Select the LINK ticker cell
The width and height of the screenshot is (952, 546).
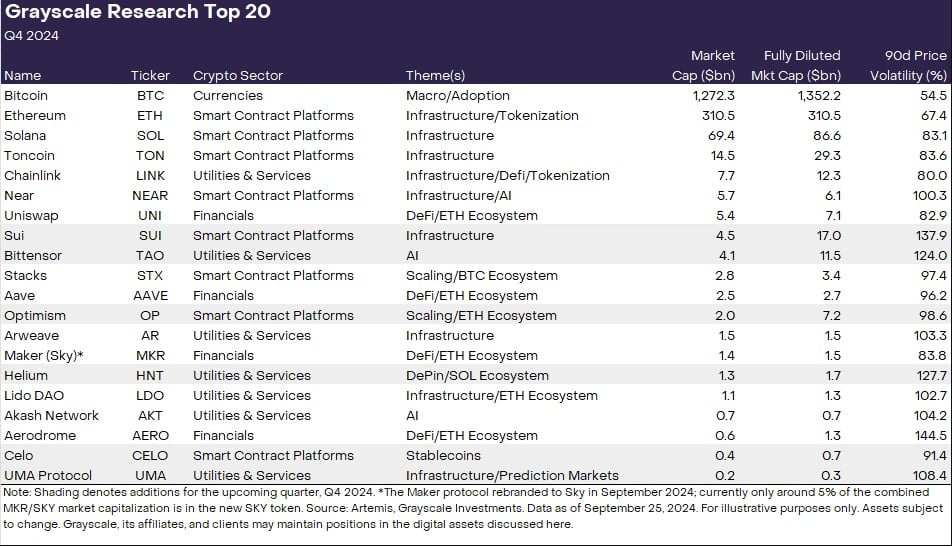pos(150,175)
